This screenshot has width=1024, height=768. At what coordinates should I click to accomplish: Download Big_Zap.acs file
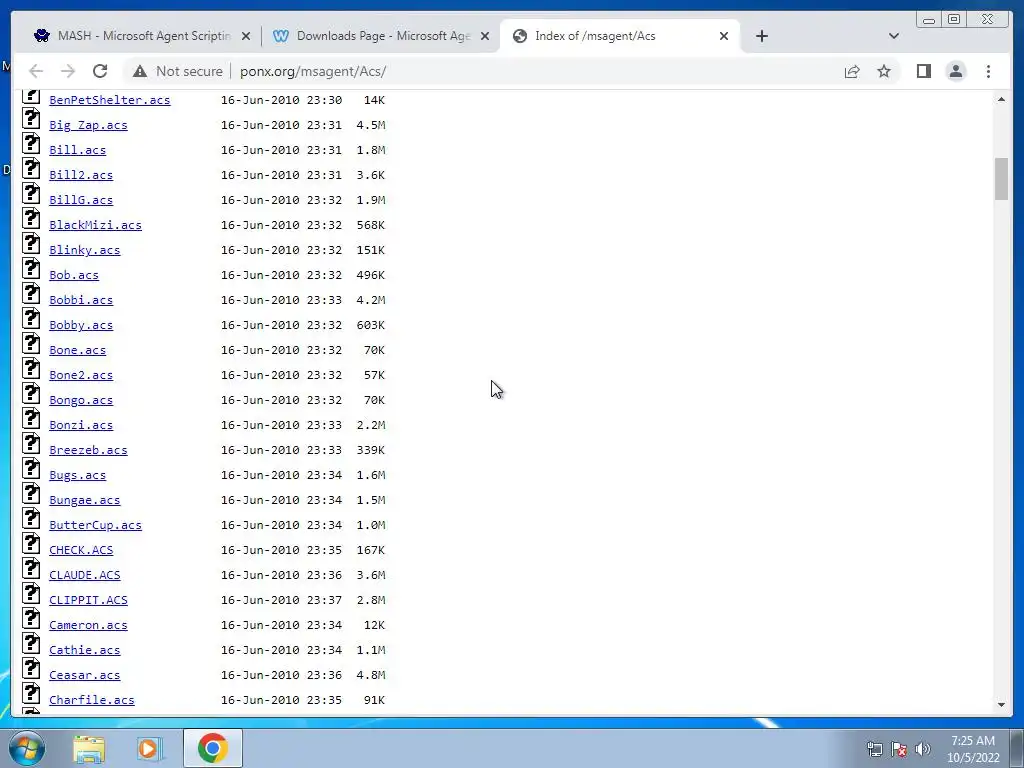88,125
